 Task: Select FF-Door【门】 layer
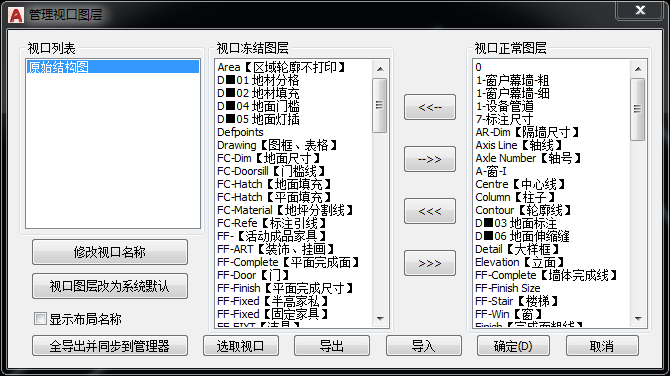coord(254,275)
